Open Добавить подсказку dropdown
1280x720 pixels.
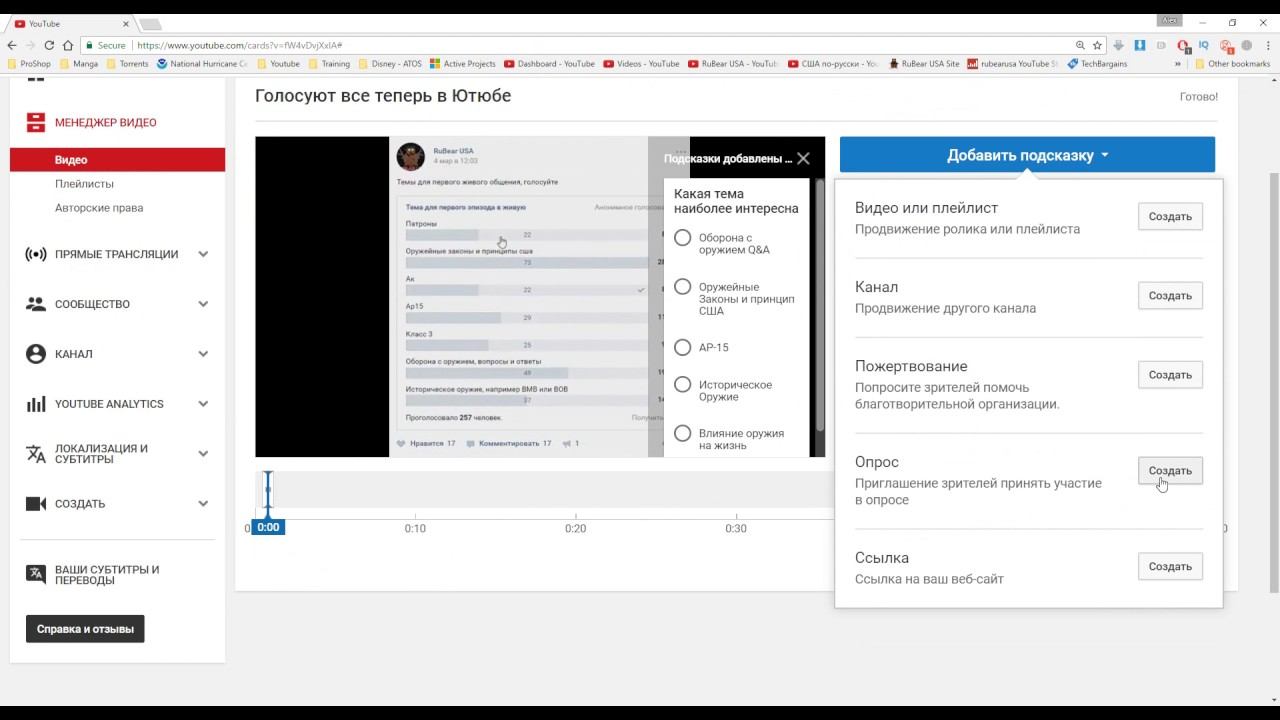(1027, 155)
